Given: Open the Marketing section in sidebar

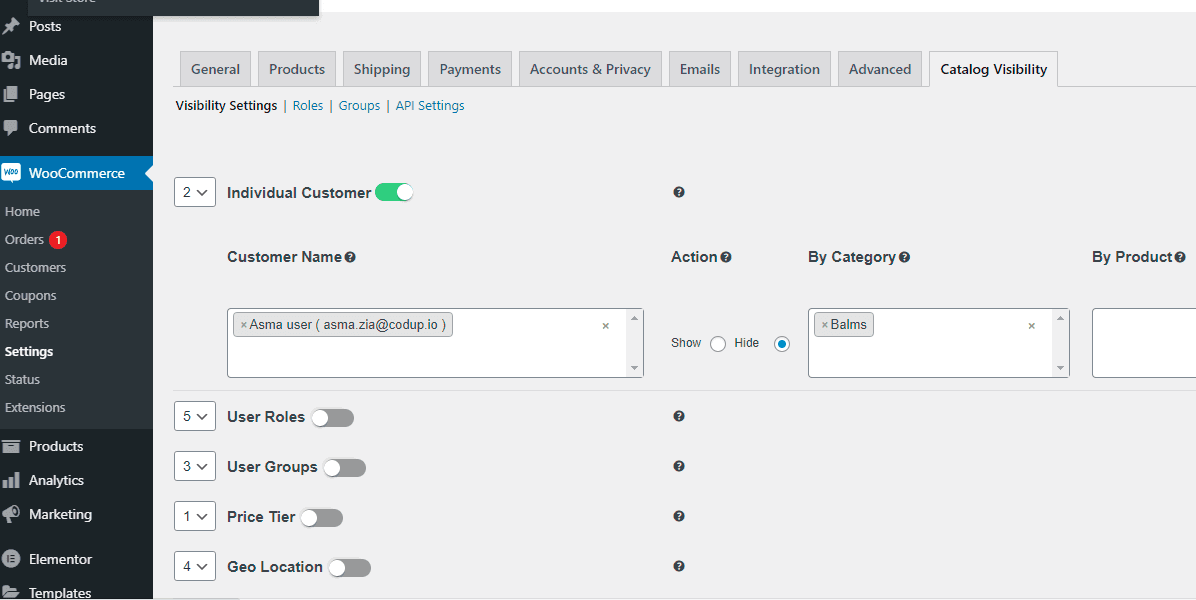Looking at the screenshot, I should (x=60, y=514).
